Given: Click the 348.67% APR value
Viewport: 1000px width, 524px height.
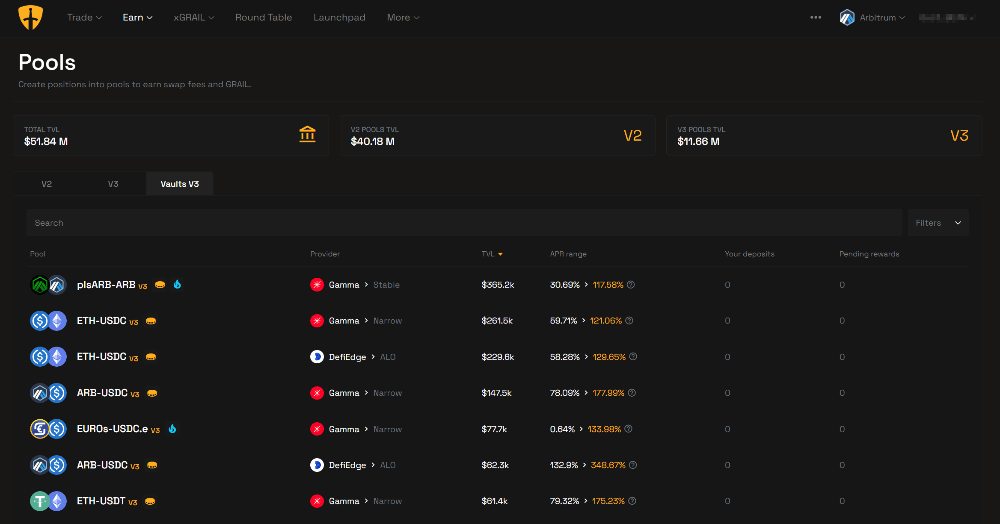Looking at the screenshot, I should (608, 465).
